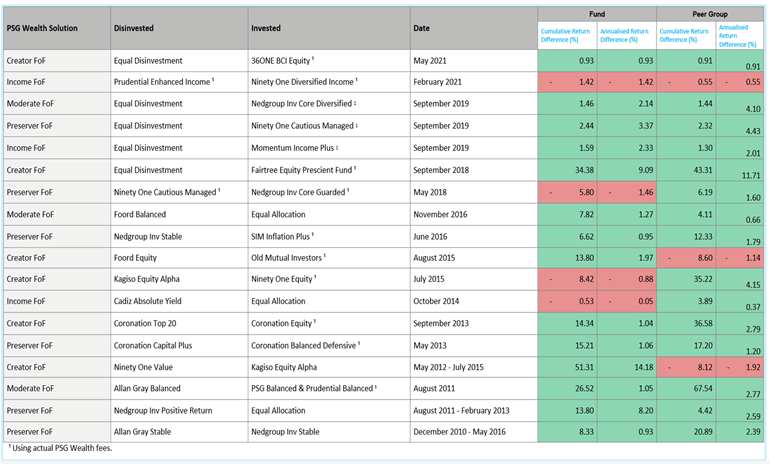Image resolution: width=770 pixels, height=464 pixels.
Task: Click the February 2021 date cell
Action: pyautogui.click(x=440, y=81)
